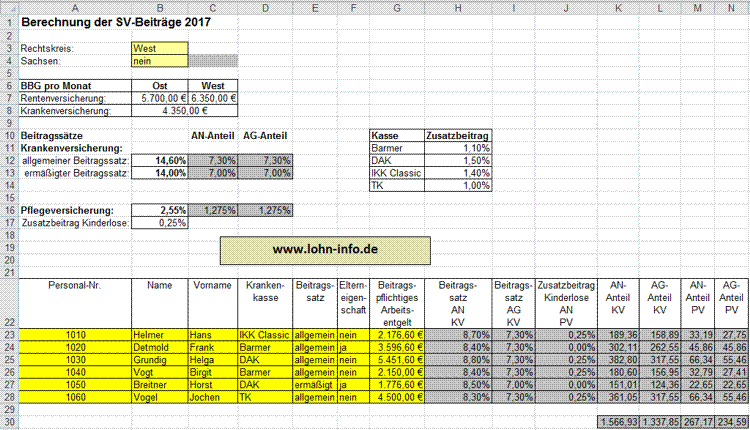The height and width of the screenshot is (430, 750).
Task: Select row header 30
Action: coord(10,422)
